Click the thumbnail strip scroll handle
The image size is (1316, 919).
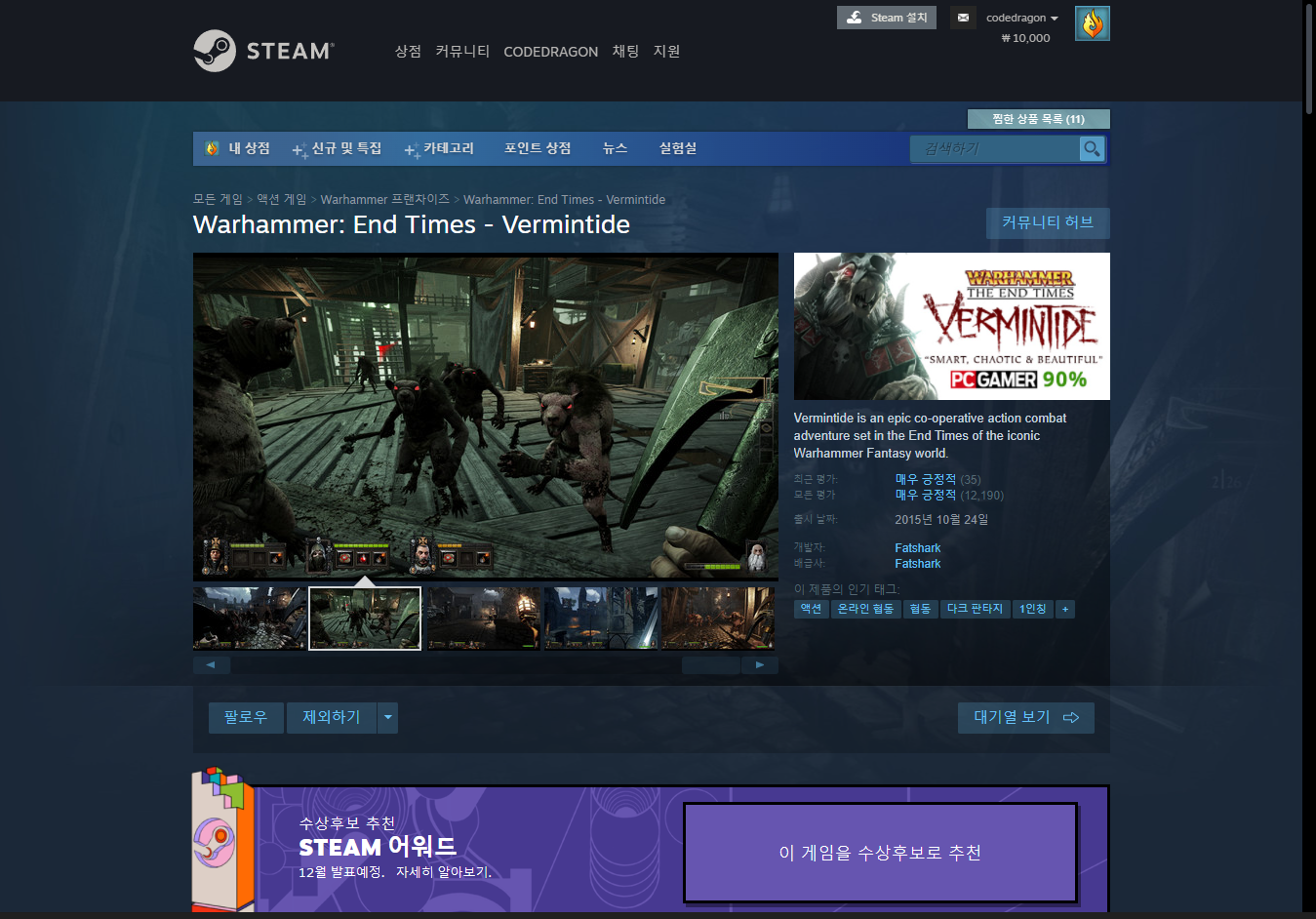(x=710, y=665)
